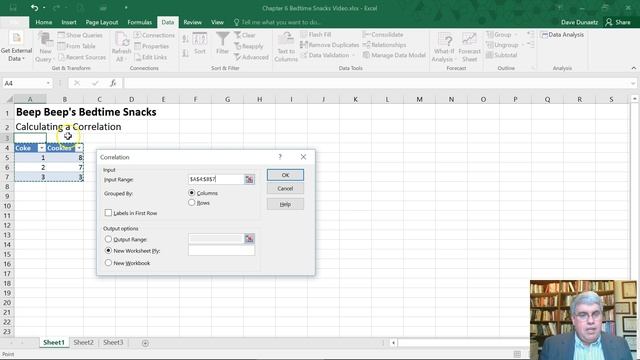Click Data Analysis button
The width and height of the screenshot is (640, 360).
562,35
